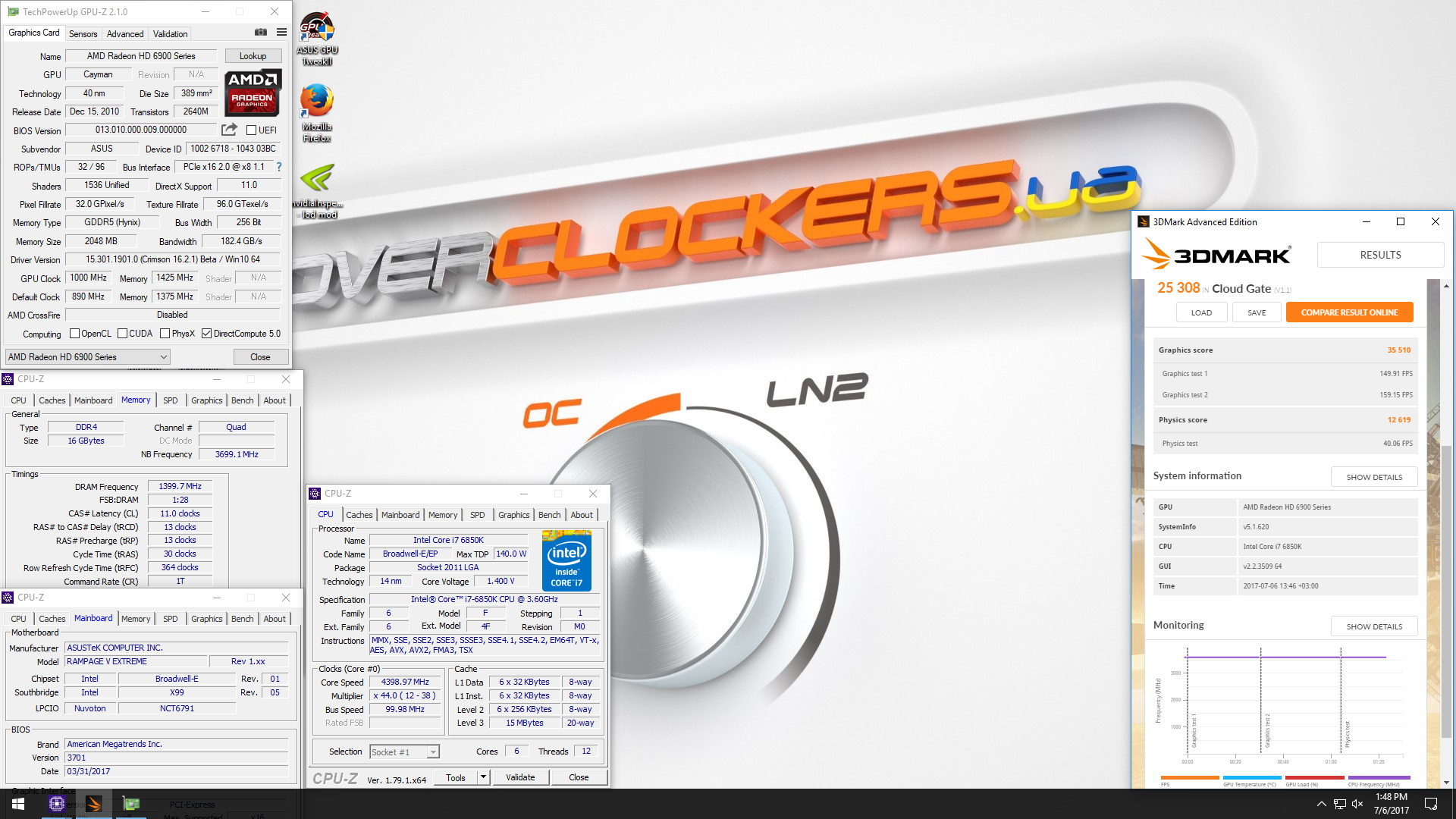Click the orange FPS legend bar
Viewport: 1456px width, 819px height.
tap(1190, 777)
